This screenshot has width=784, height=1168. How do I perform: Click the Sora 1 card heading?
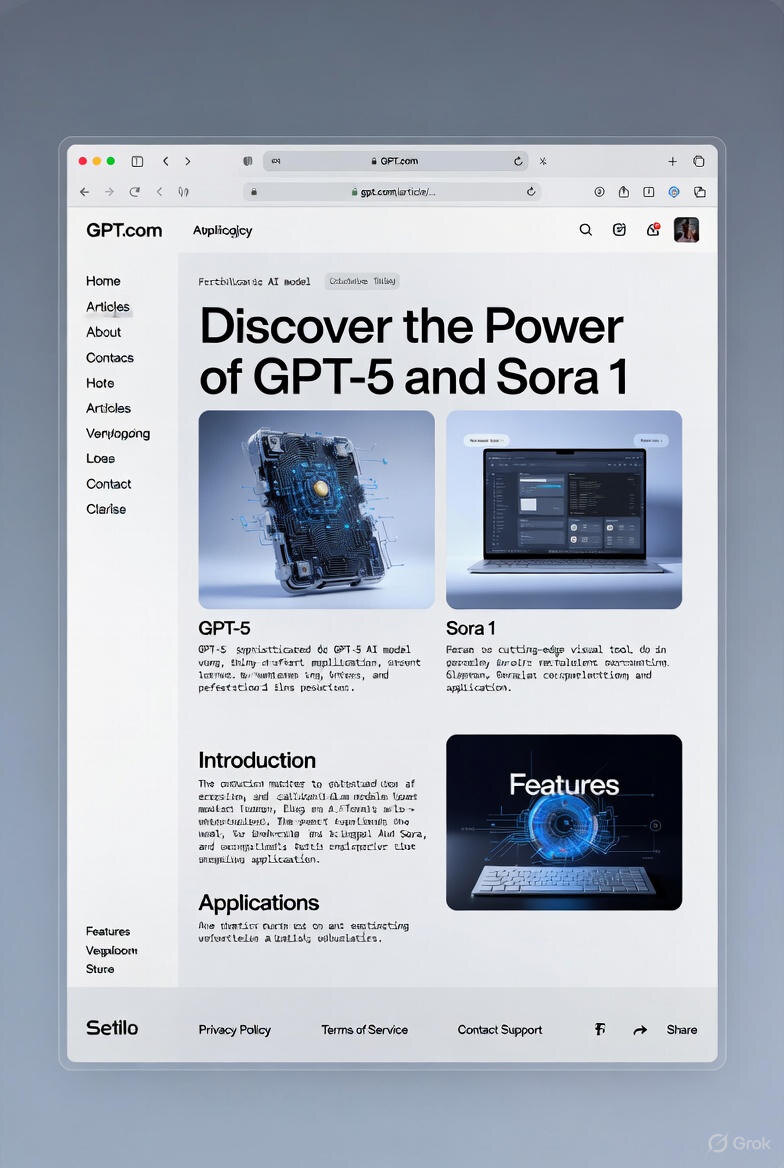(x=471, y=628)
